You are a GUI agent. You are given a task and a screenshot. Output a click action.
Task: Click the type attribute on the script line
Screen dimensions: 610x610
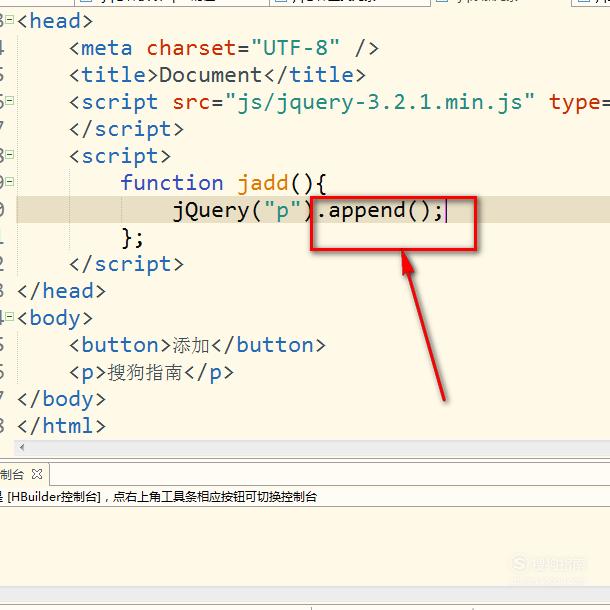tap(575, 103)
